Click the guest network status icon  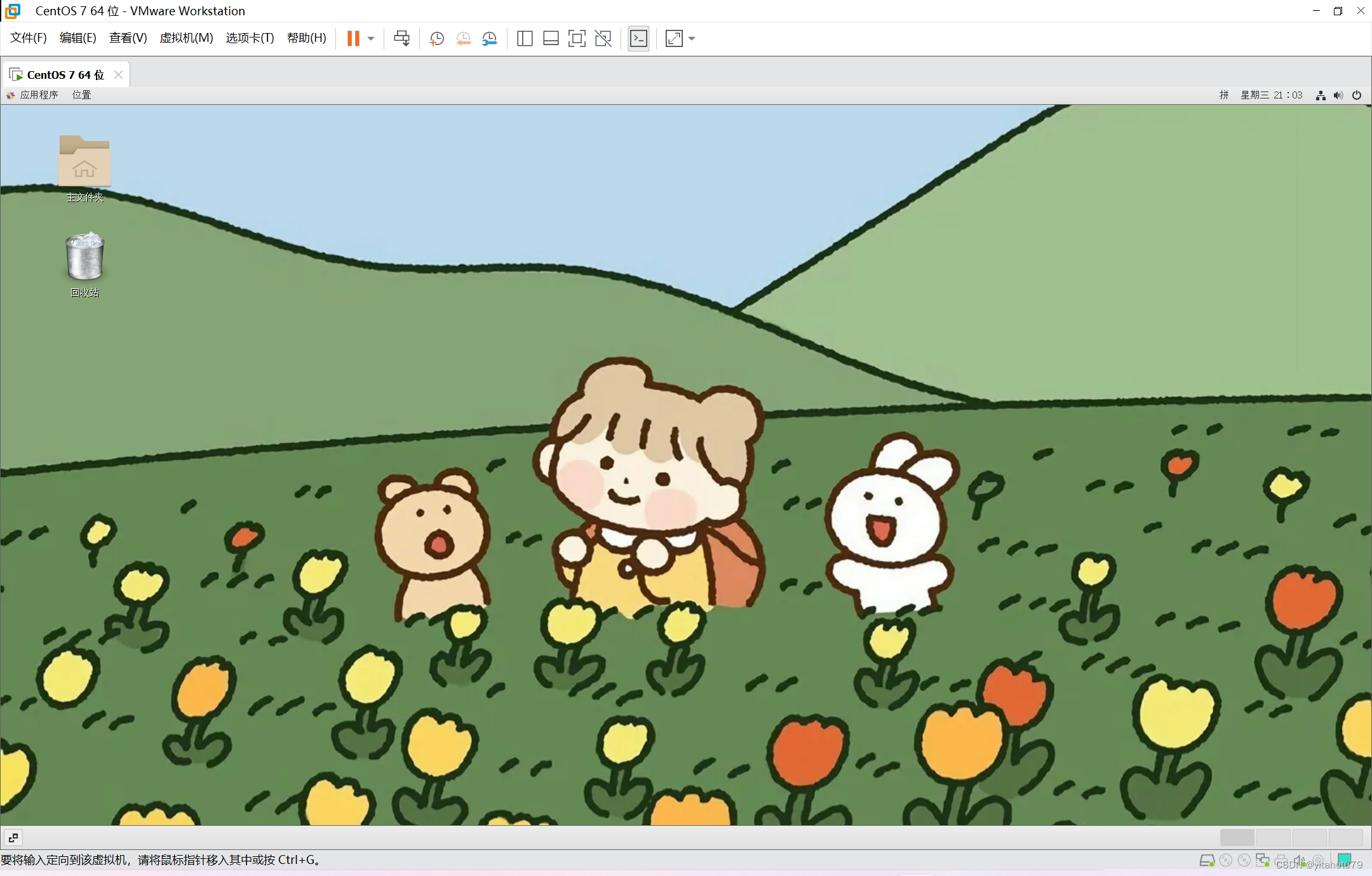[x=1321, y=95]
